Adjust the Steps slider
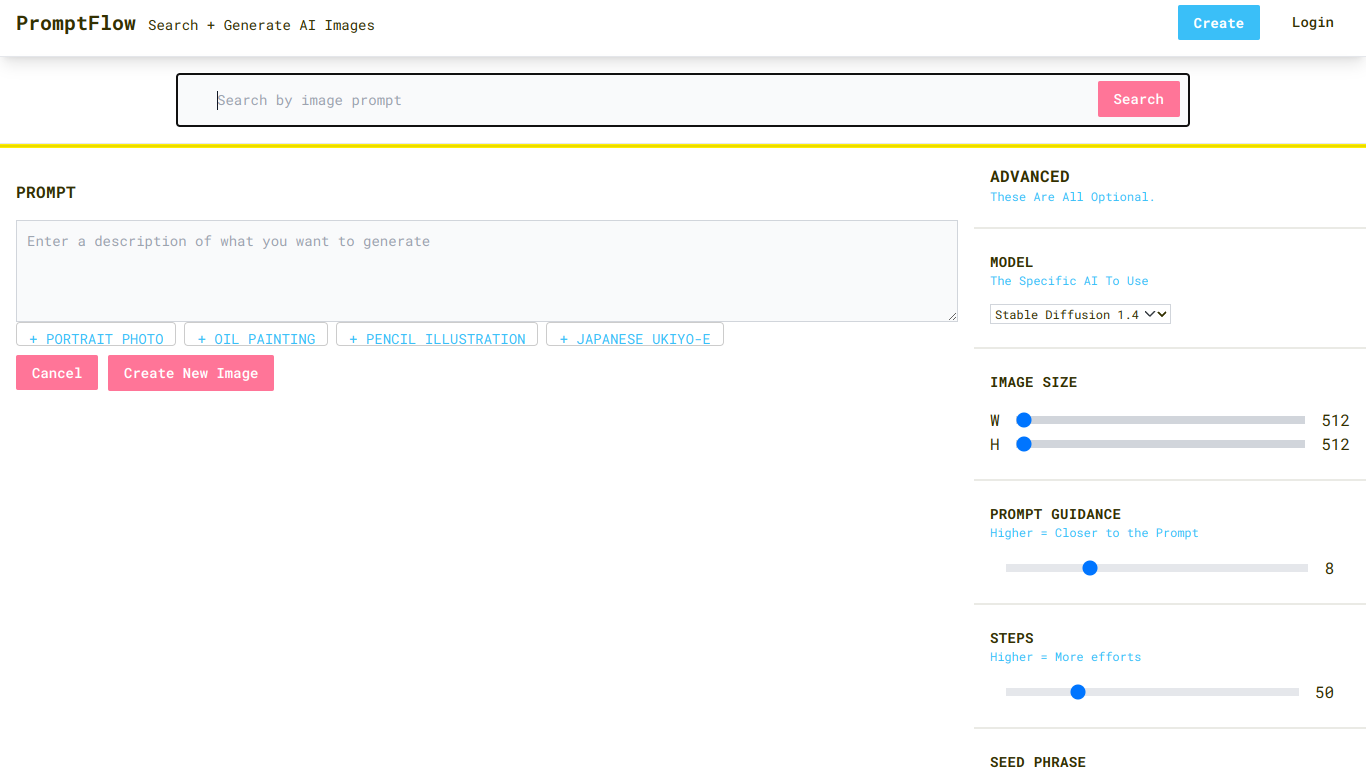Screen dimensions: 1366x768 tap(1152, 692)
